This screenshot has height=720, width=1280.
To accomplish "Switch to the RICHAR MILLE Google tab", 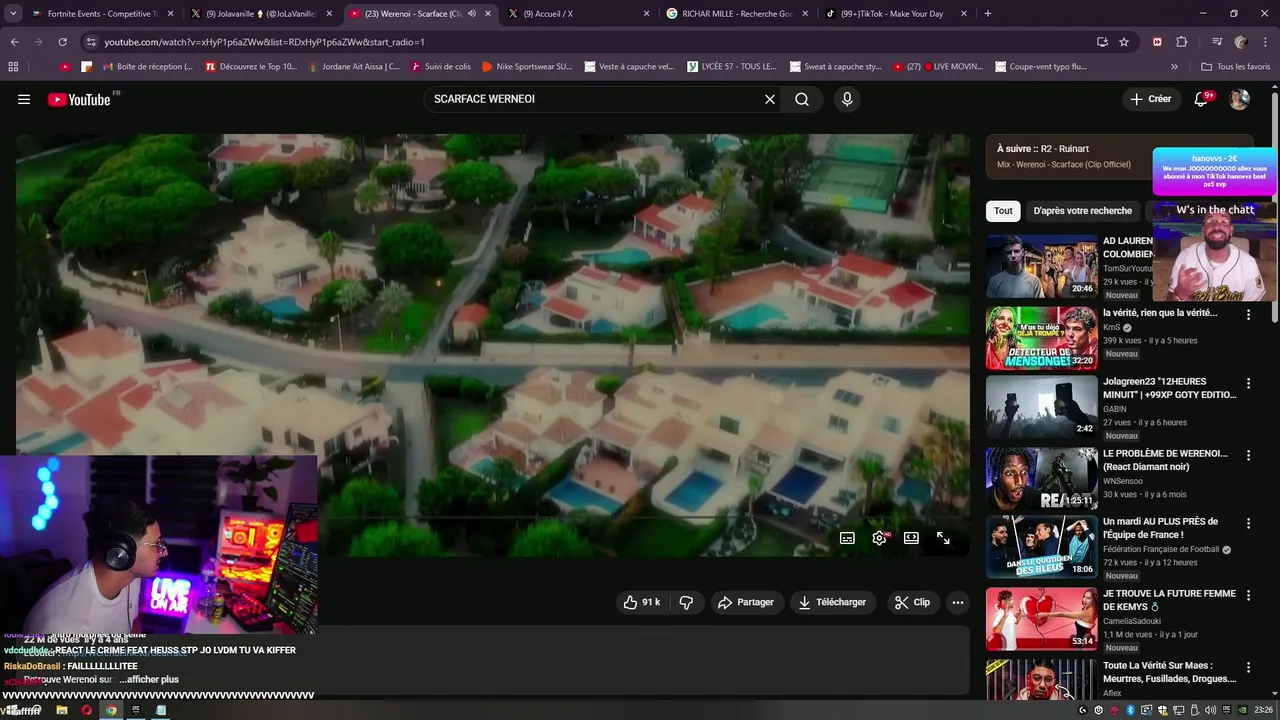I will [x=737, y=14].
